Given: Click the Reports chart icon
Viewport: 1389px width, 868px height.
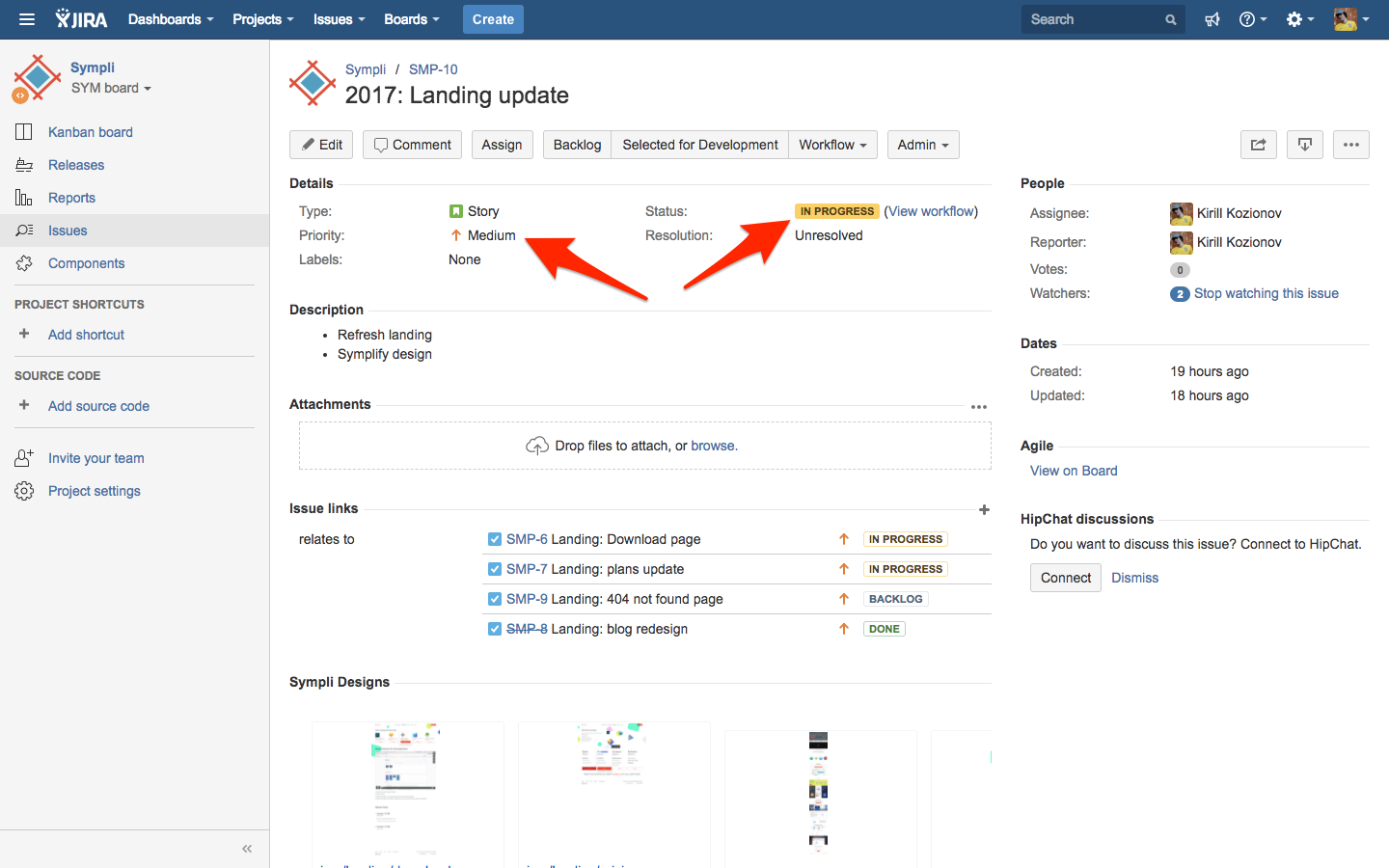Looking at the screenshot, I should tap(24, 198).
